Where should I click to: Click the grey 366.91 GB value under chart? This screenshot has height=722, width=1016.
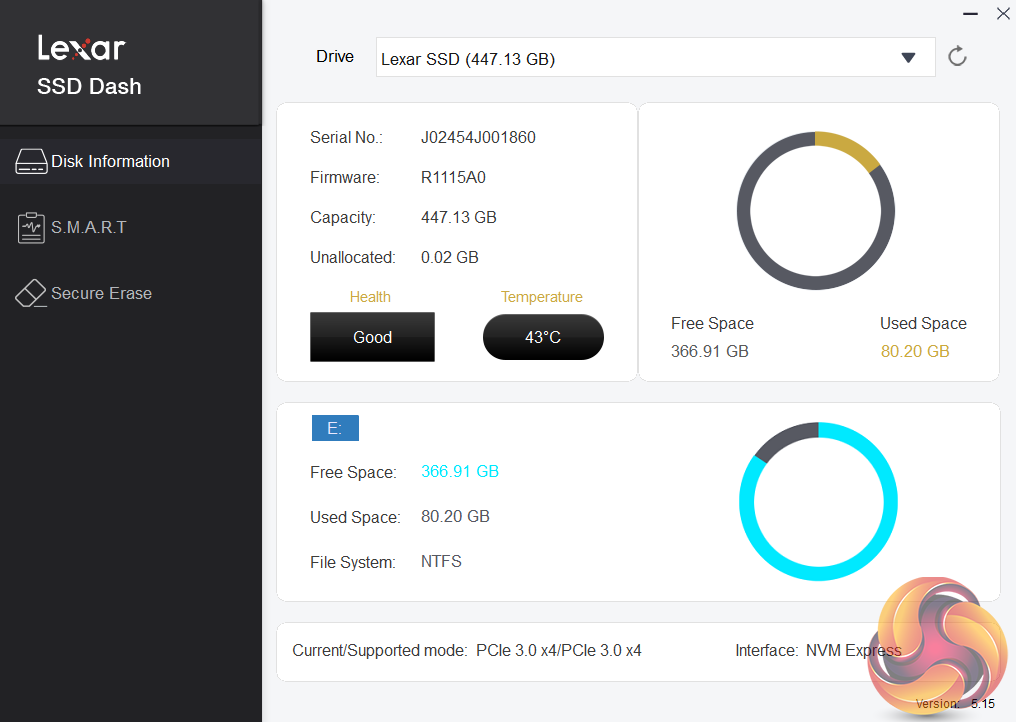point(710,351)
